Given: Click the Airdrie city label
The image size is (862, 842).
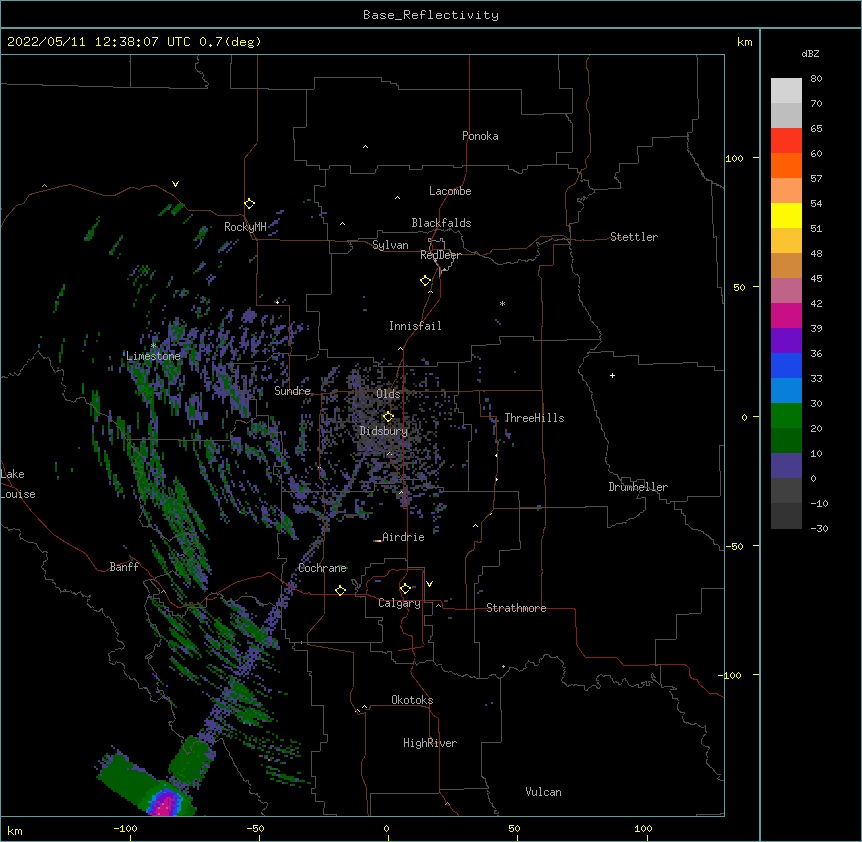Looking at the screenshot, I should point(404,537).
